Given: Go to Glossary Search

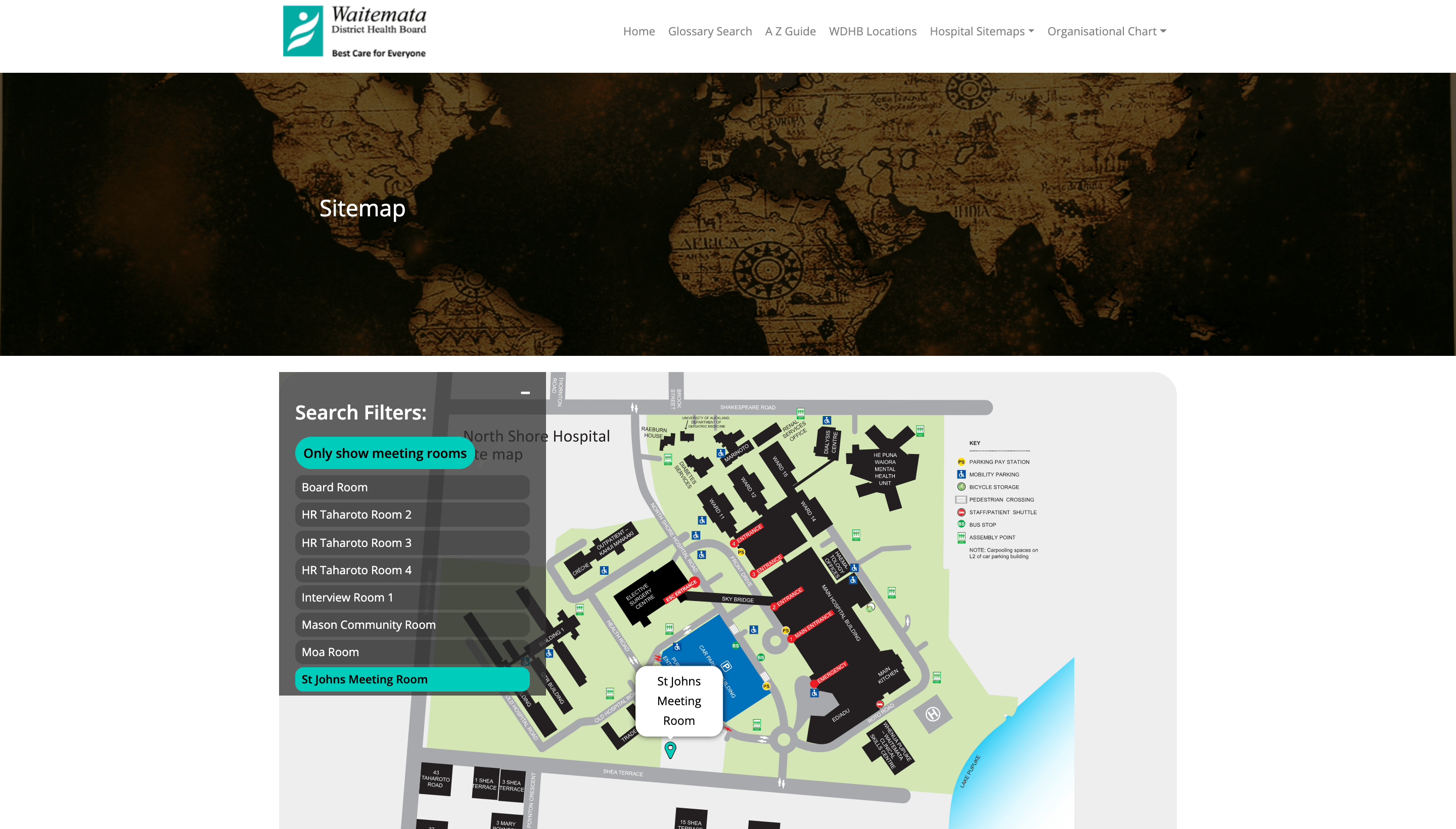Looking at the screenshot, I should coord(709,31).
